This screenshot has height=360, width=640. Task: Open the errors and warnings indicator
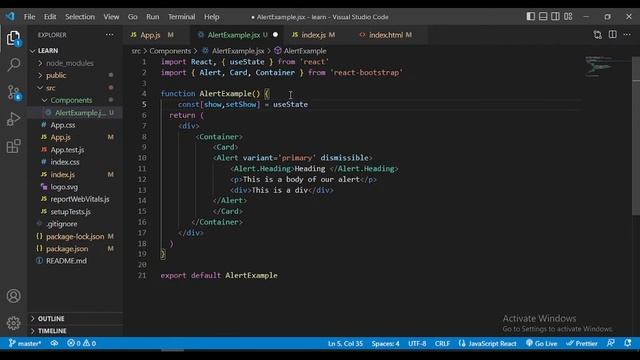[81, 344]
